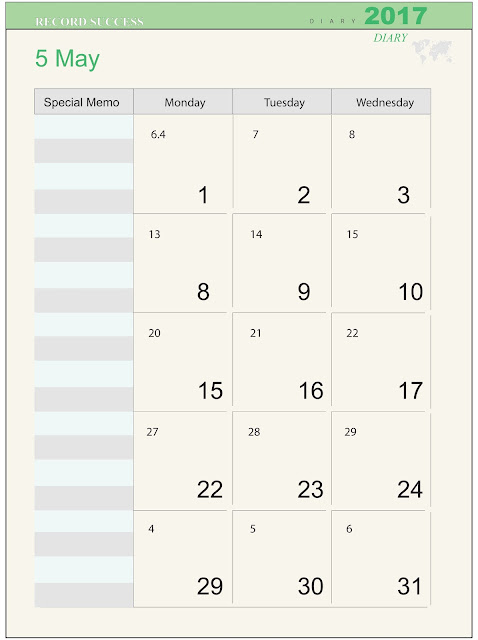This screenshot has width=478, height=640.
Task: Select day 30 in the calendar
Action: 282,559
